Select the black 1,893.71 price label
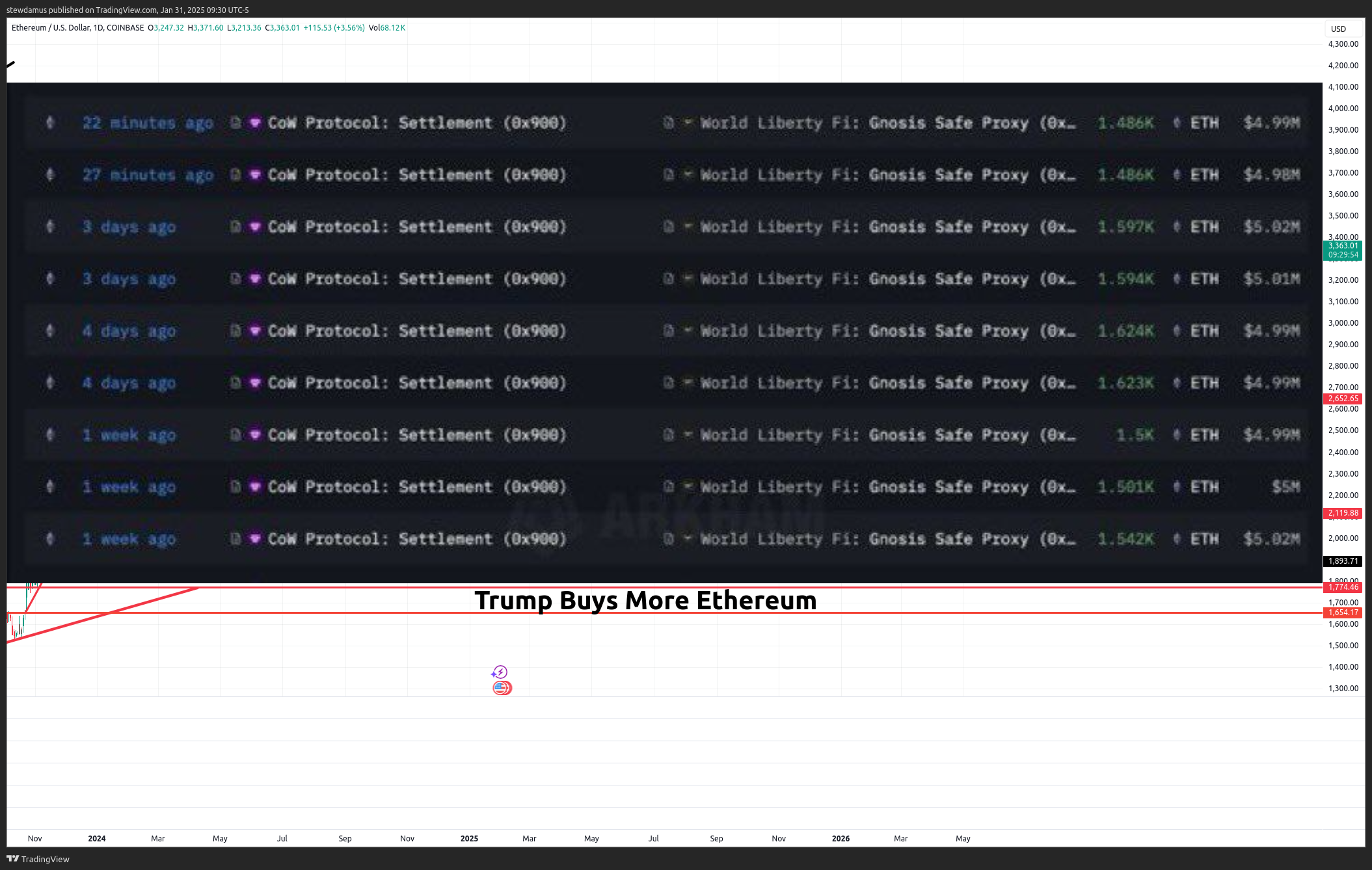 point(1343,561)
